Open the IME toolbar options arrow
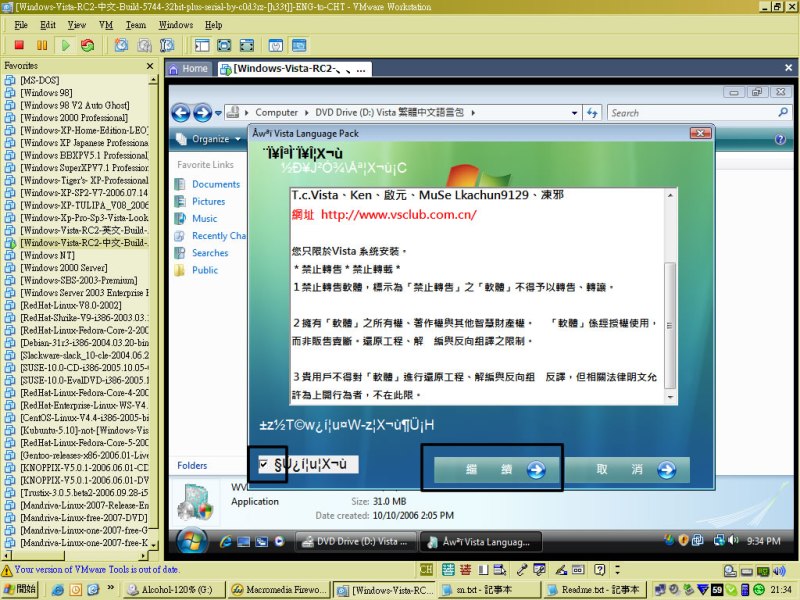This screenshot has height=600, width=800. coord(618,569)
